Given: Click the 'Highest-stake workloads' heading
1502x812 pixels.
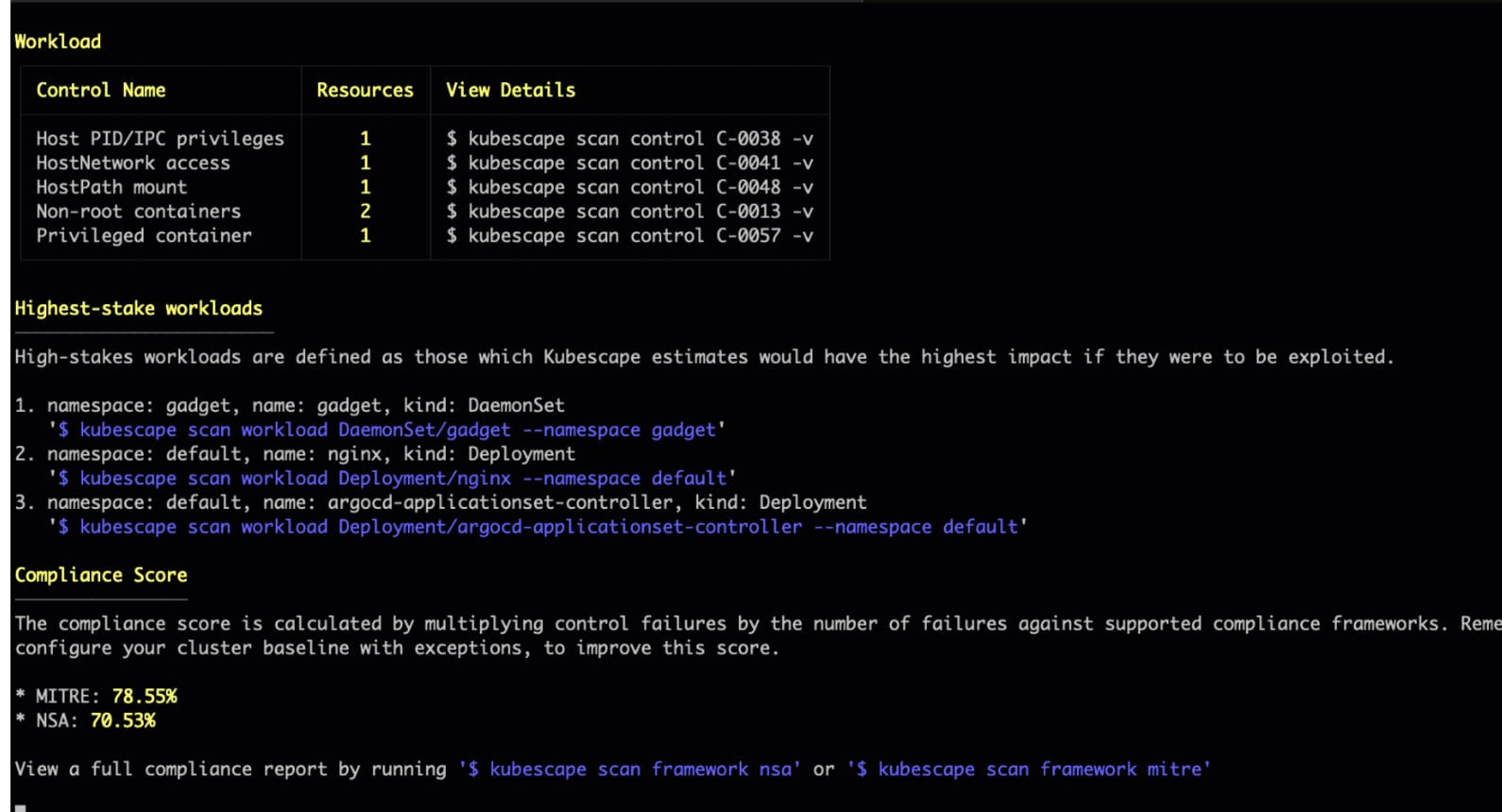Looking at the screenshot, I should pos(139,309).
